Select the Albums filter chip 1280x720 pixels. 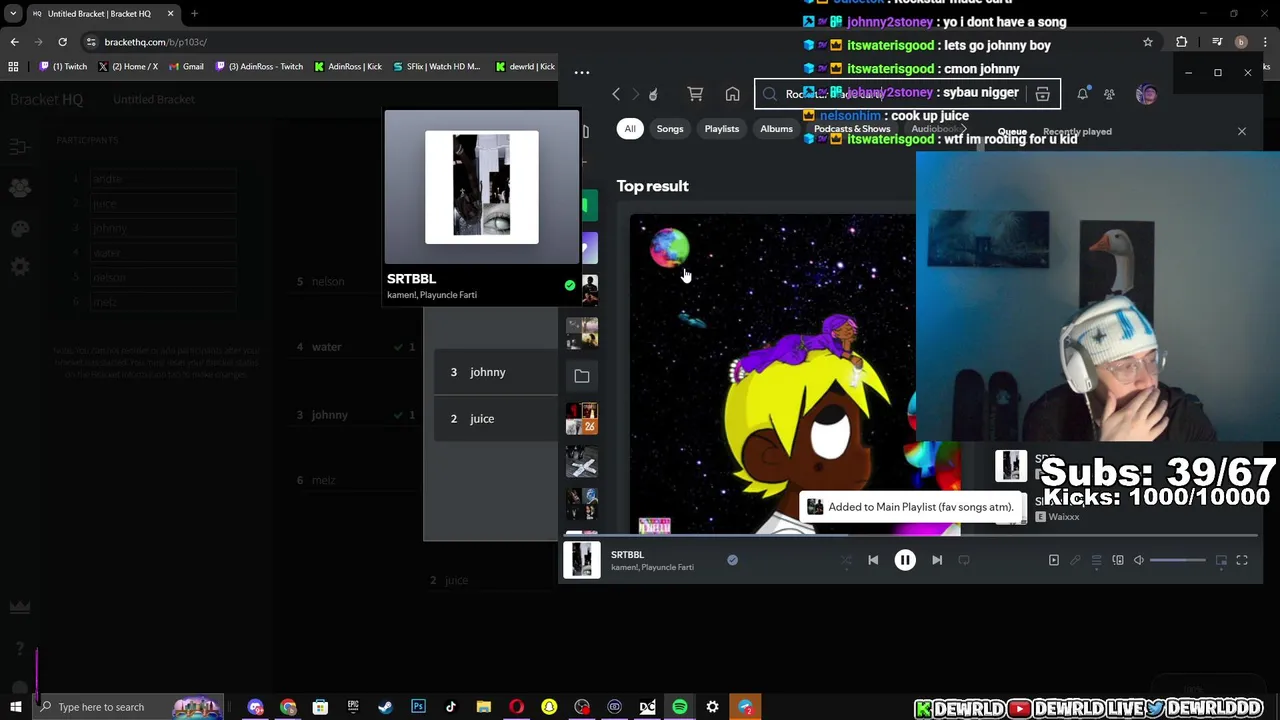pyautogui.click(x=776, y=129)
